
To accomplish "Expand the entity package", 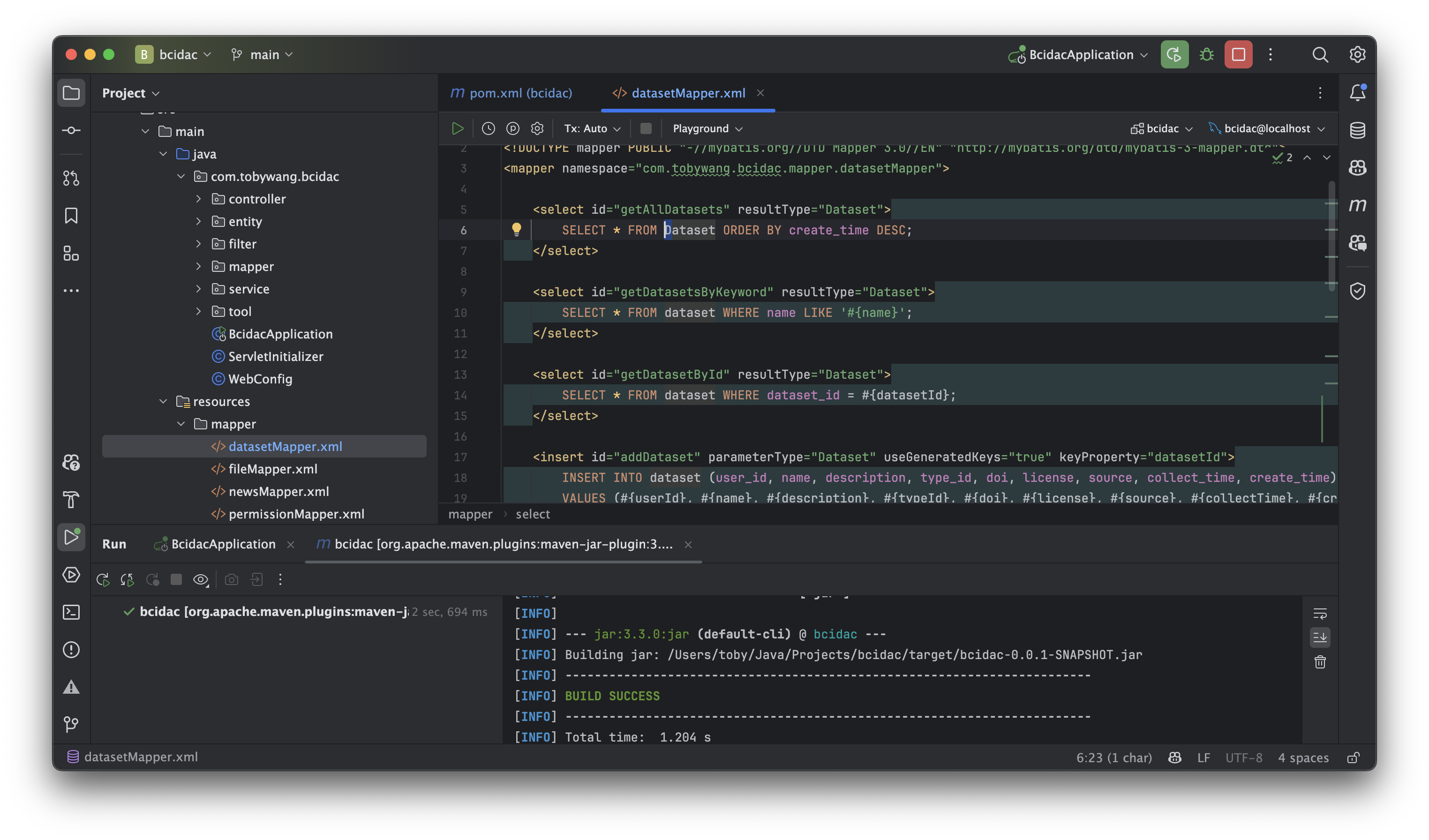I will (198, 221).
